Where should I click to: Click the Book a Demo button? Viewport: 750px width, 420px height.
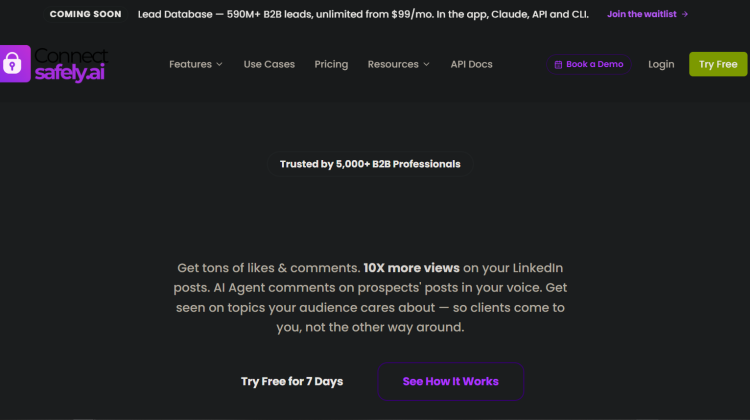[589, 64]
